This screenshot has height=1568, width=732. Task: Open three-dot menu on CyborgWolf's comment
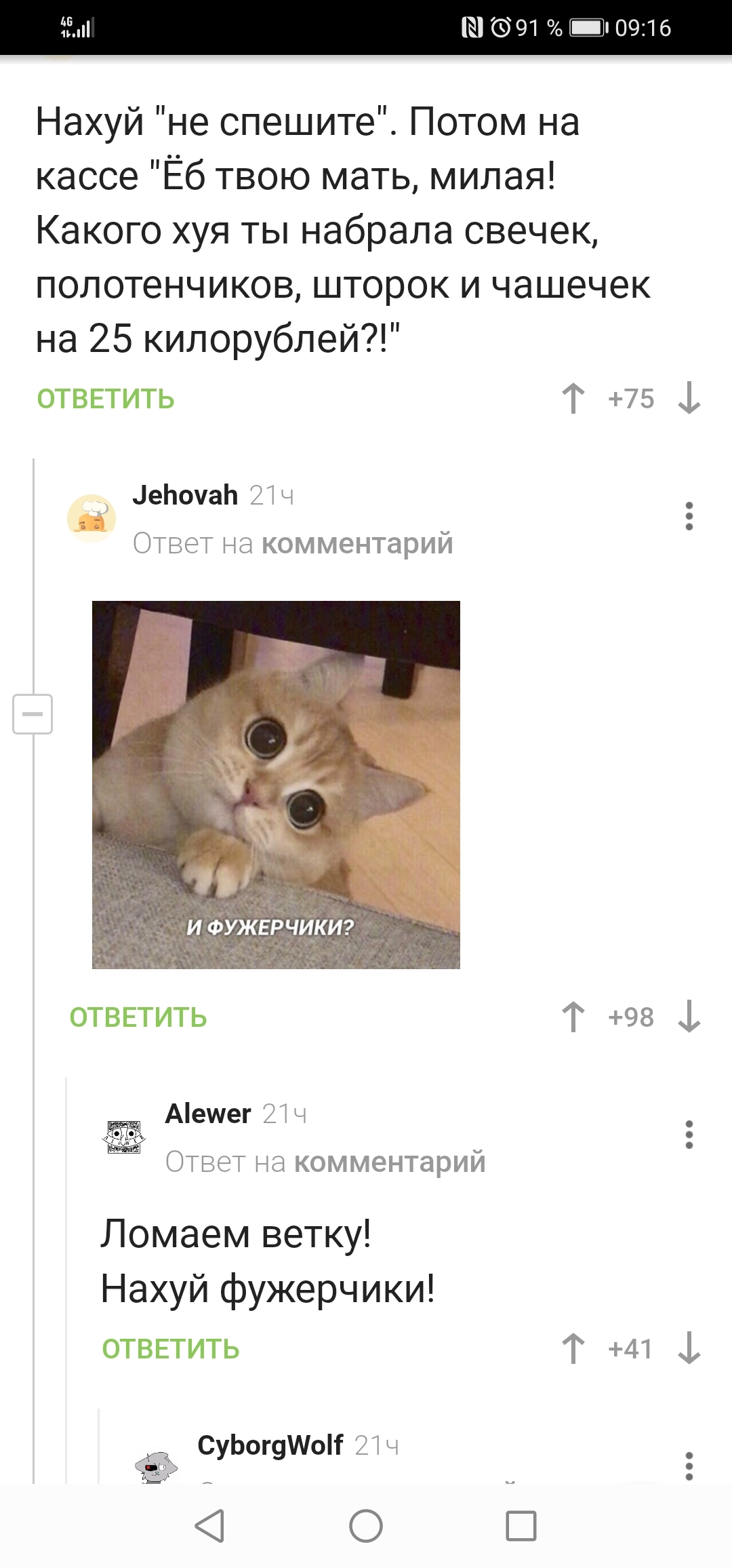point(689,1466)
